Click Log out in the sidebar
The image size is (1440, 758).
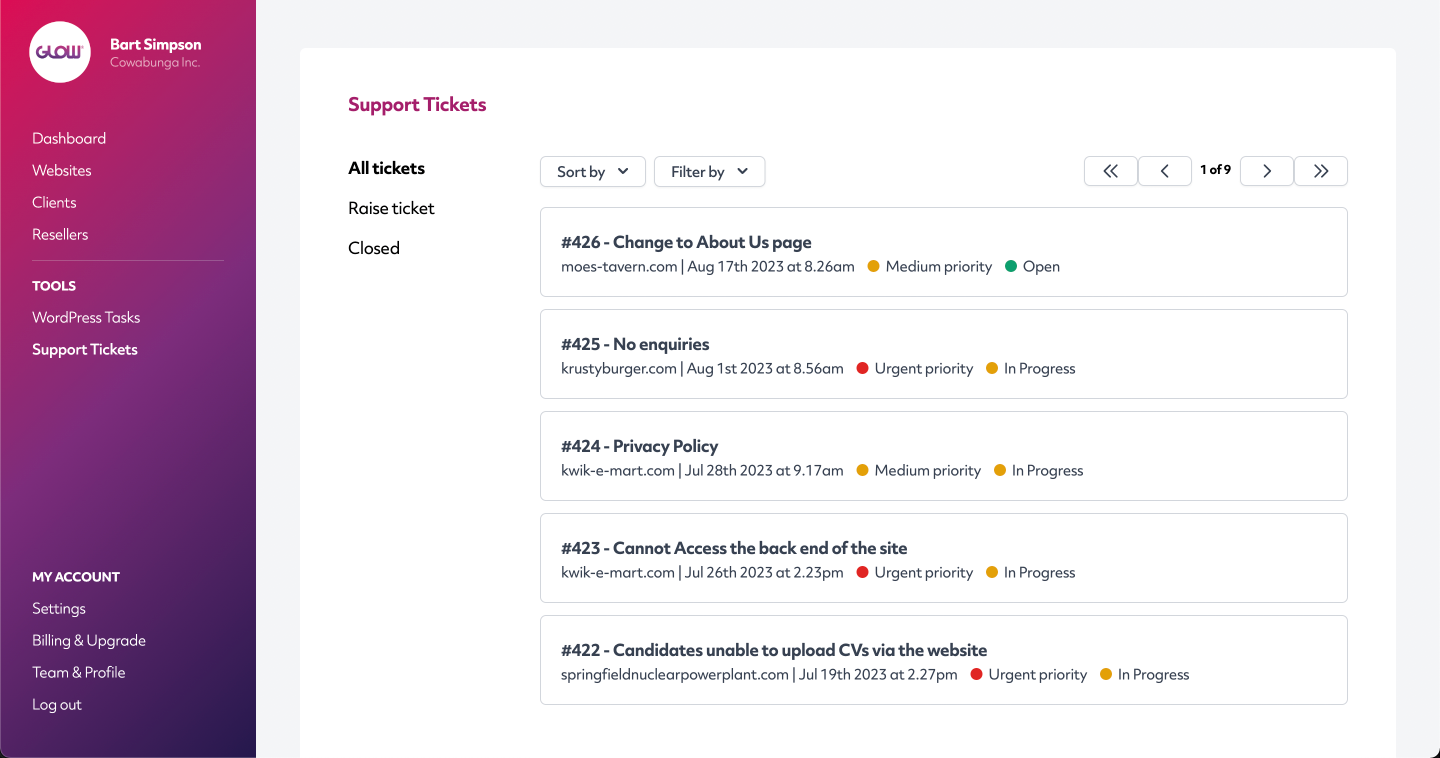(x=57, y=704)
